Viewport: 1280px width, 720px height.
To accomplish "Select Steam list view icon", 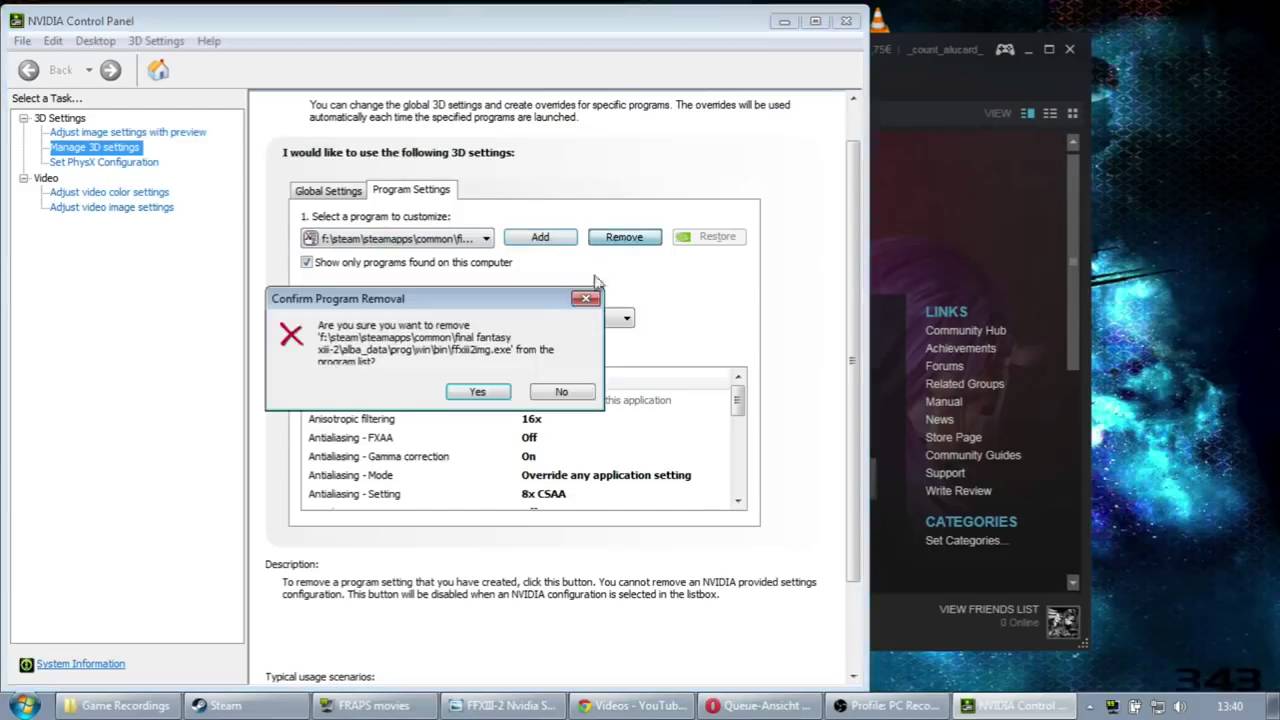I will pos(1050,113).
